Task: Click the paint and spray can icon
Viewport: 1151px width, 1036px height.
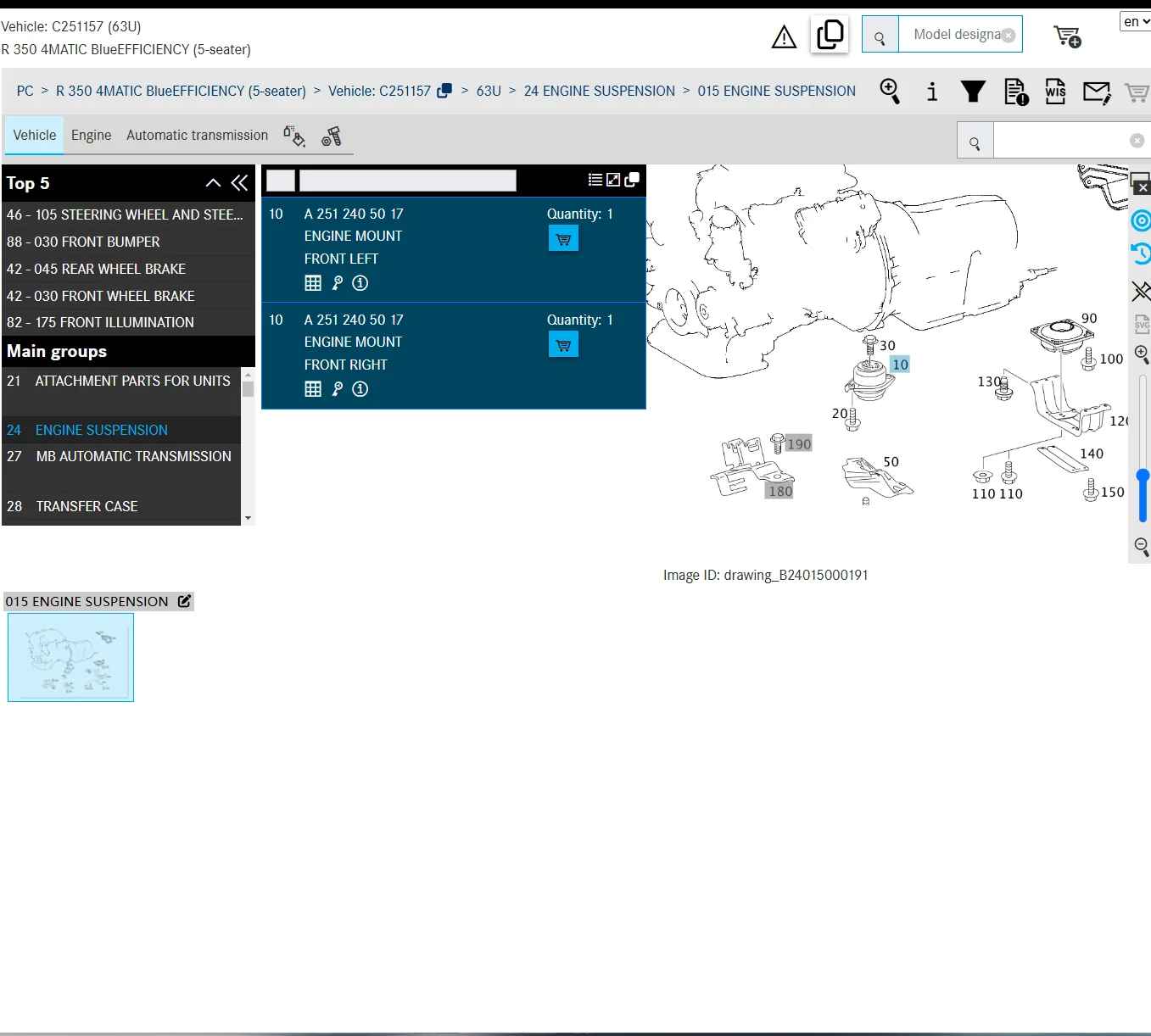Action: 294,136
